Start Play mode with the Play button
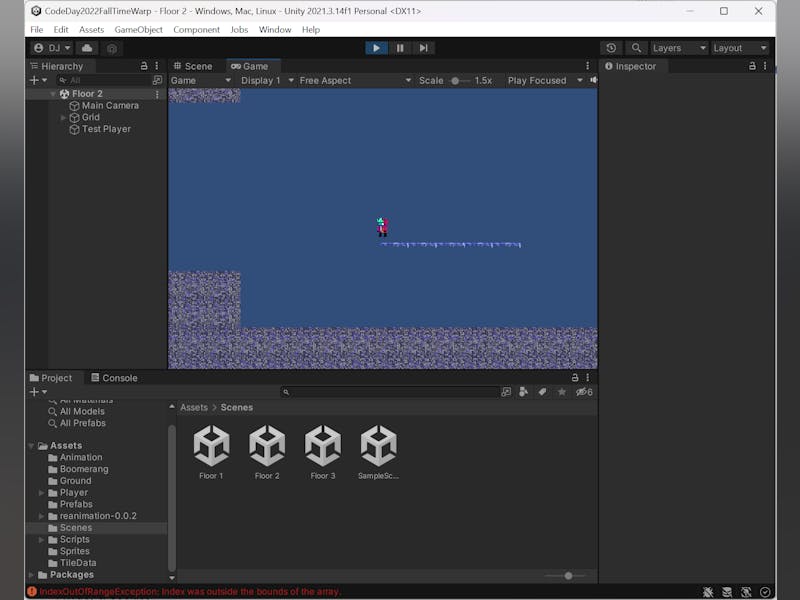This screenshot has height=600, width=800. tap(377, 48)
